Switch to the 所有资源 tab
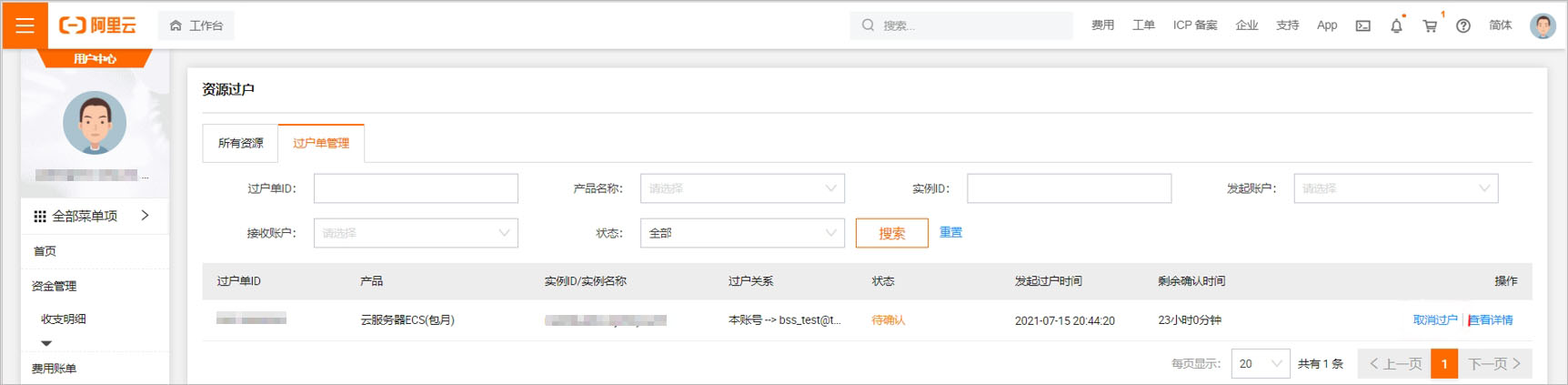 tap(240, 143)
